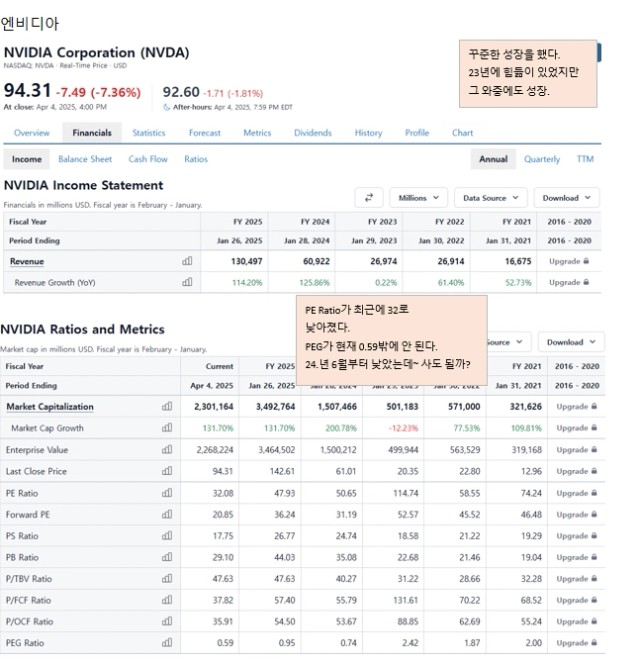640x663 pixels.
Task: Click Forward PE current value 20.85
Action: coord(223,515)
